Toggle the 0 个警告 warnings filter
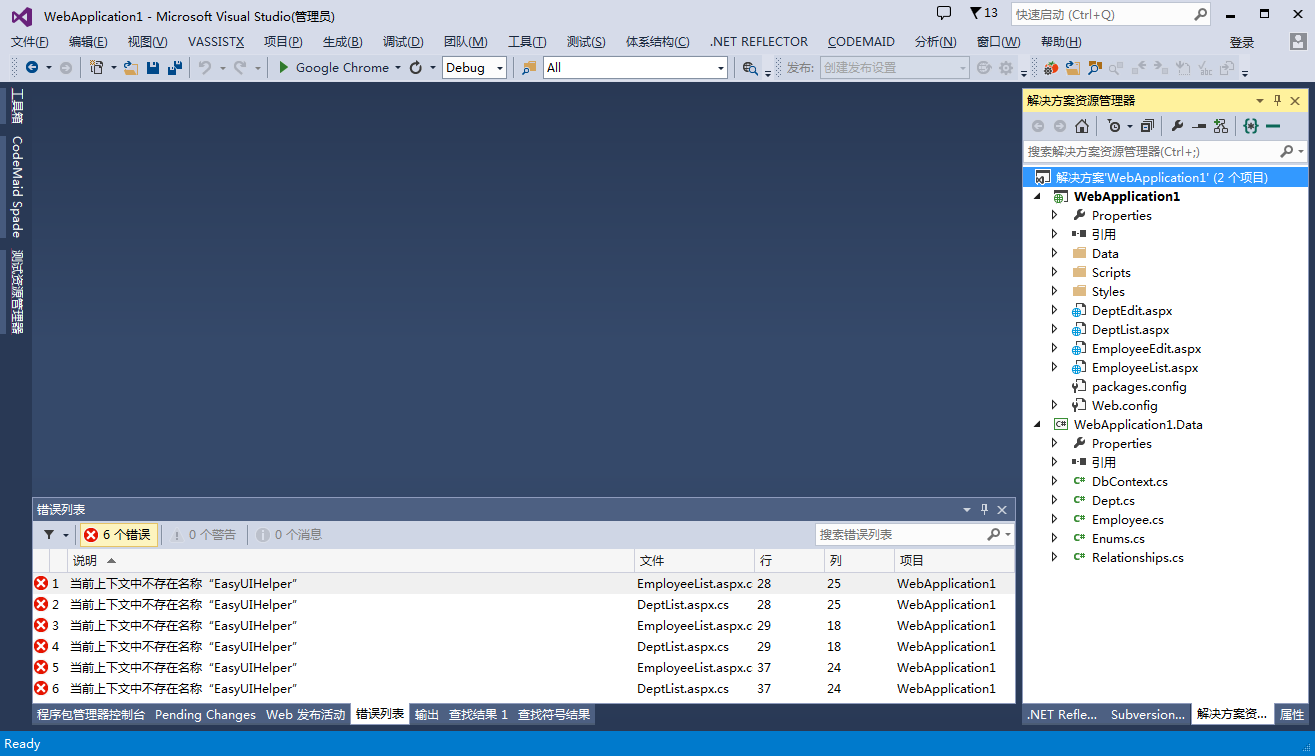1315x756 pixels. (204, 535)
